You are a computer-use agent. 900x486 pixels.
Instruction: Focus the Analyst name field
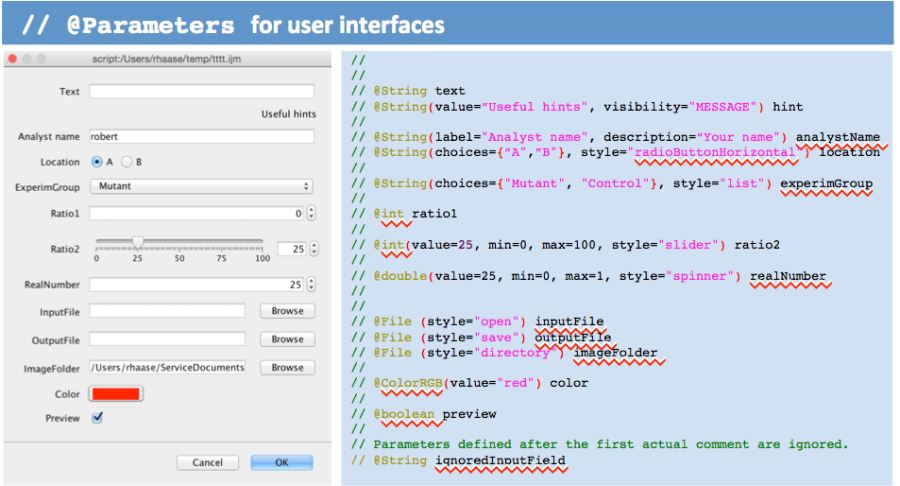pos(201,136)
